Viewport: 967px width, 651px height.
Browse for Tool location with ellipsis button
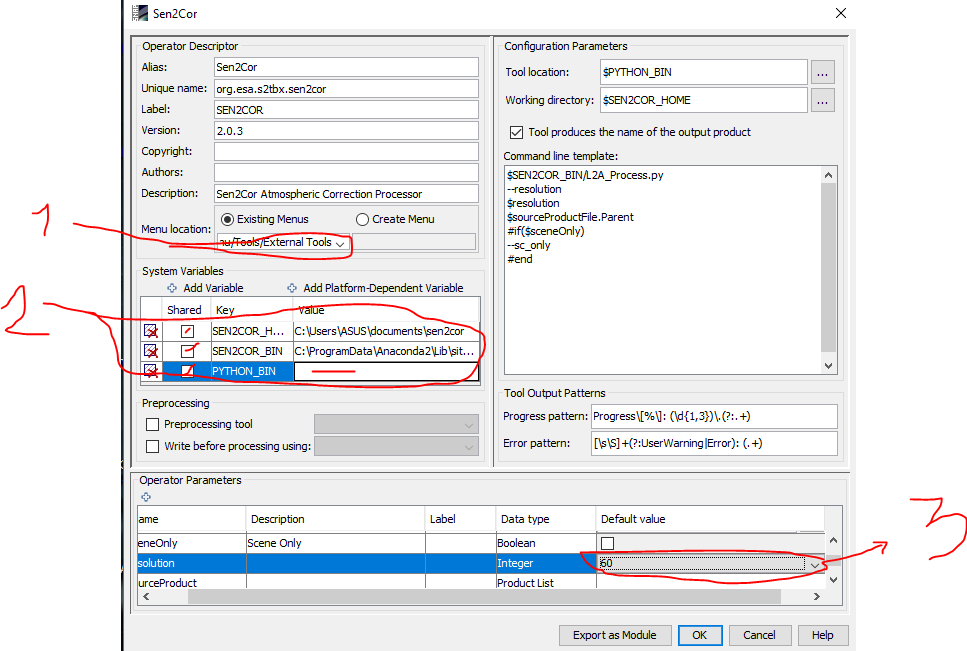click(822, 72)
